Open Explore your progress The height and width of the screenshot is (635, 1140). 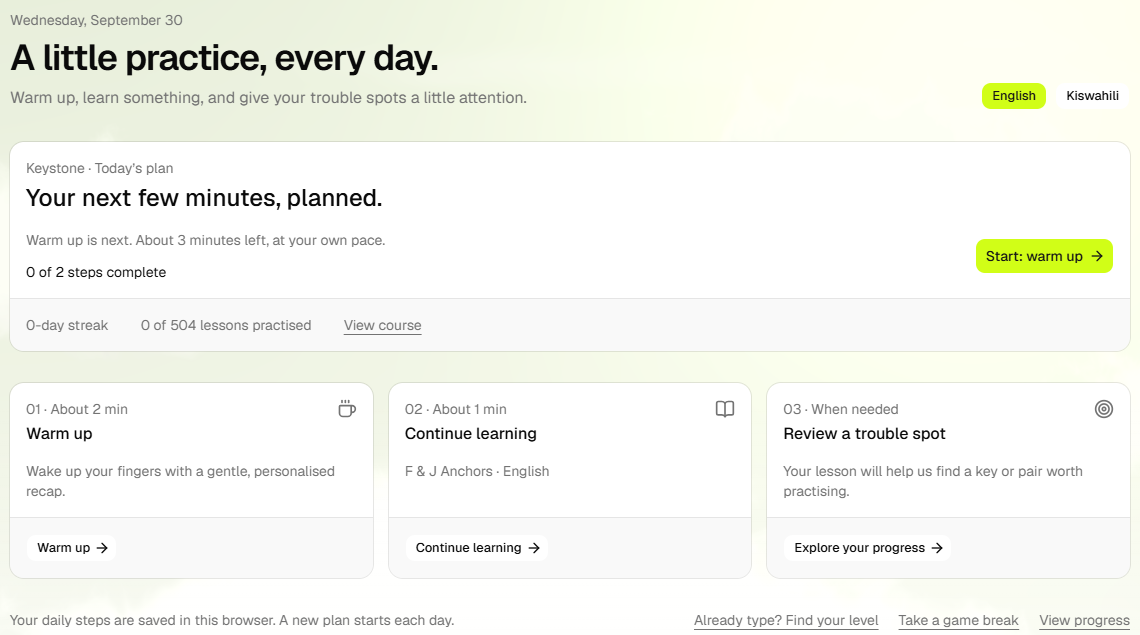[867, 548]
